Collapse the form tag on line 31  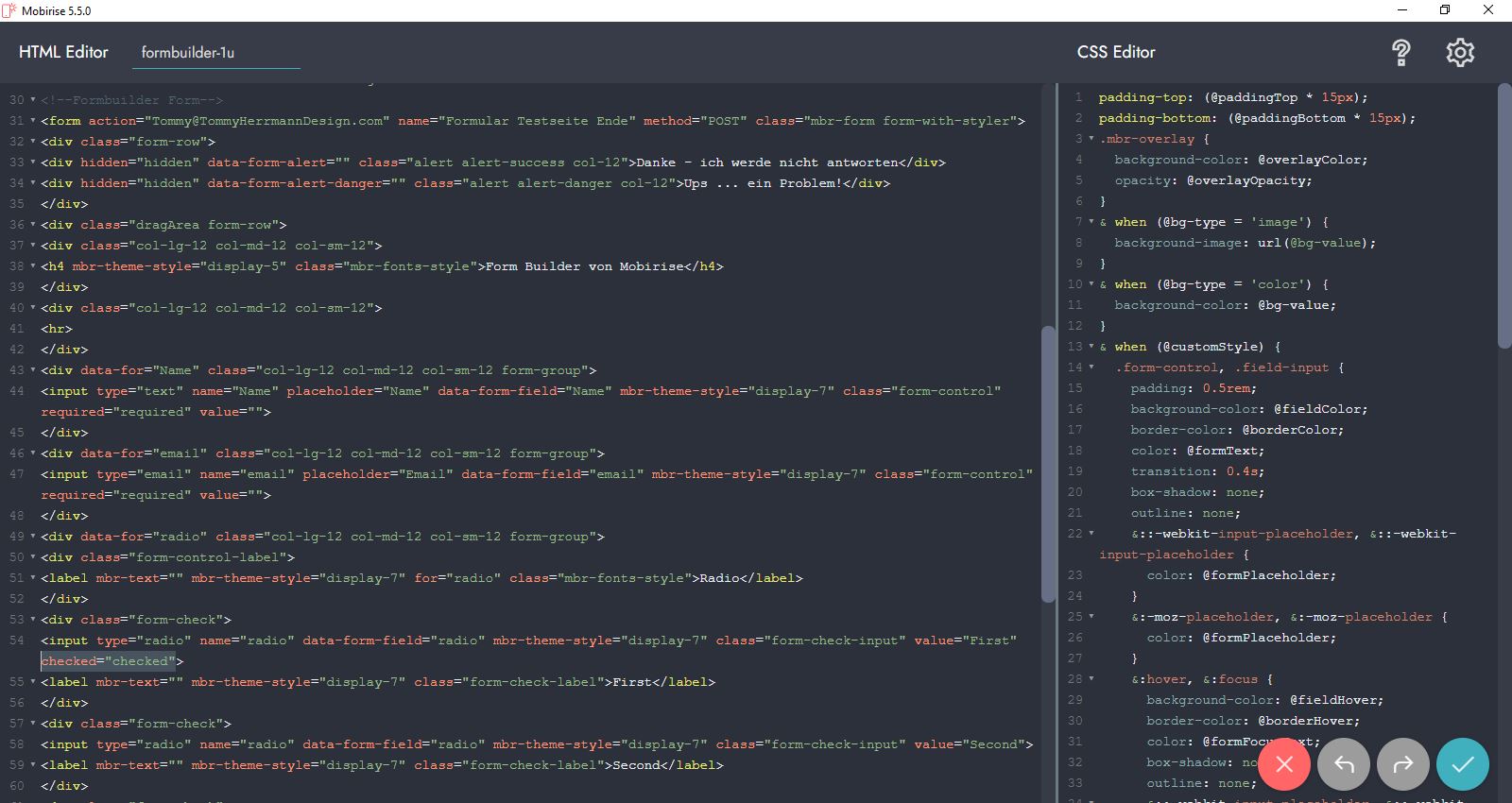33,121
